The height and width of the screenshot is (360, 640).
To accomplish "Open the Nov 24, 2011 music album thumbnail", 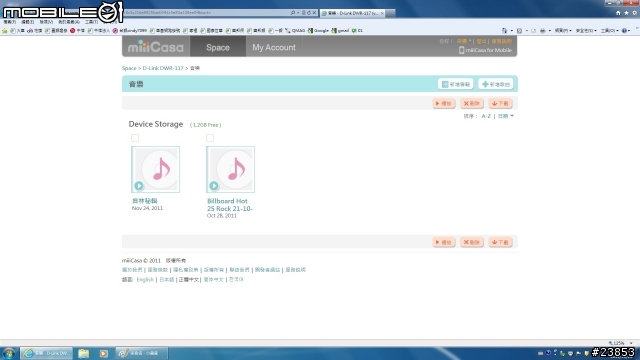I will (156, 169).
